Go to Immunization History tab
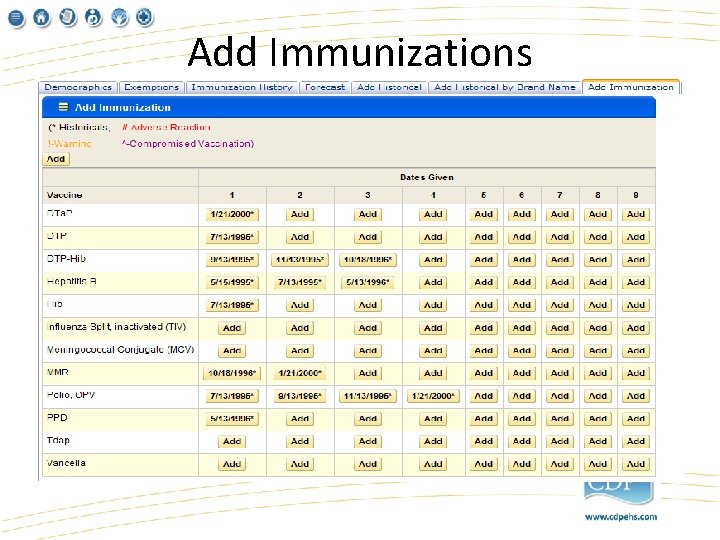Image resolution: width=720 pixels, height=540 pixels. coord(242,87)
